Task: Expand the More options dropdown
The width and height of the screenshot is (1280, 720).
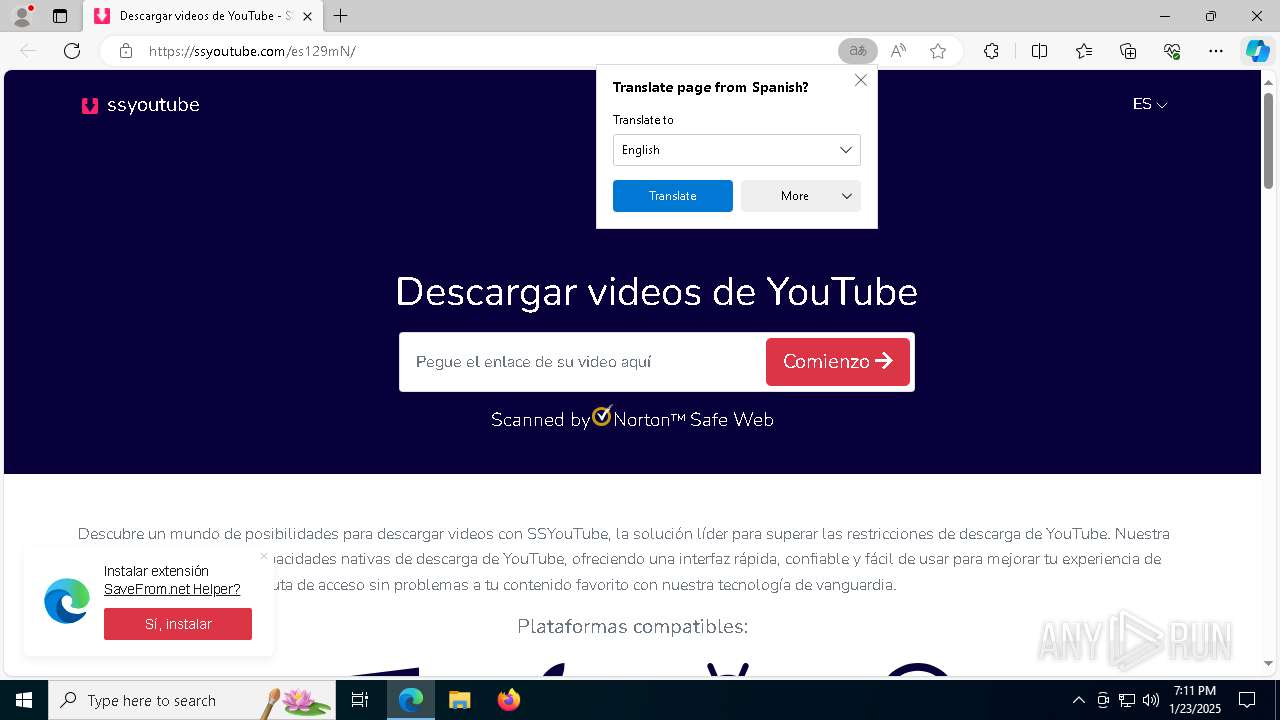Action: [x=801, y=196]
